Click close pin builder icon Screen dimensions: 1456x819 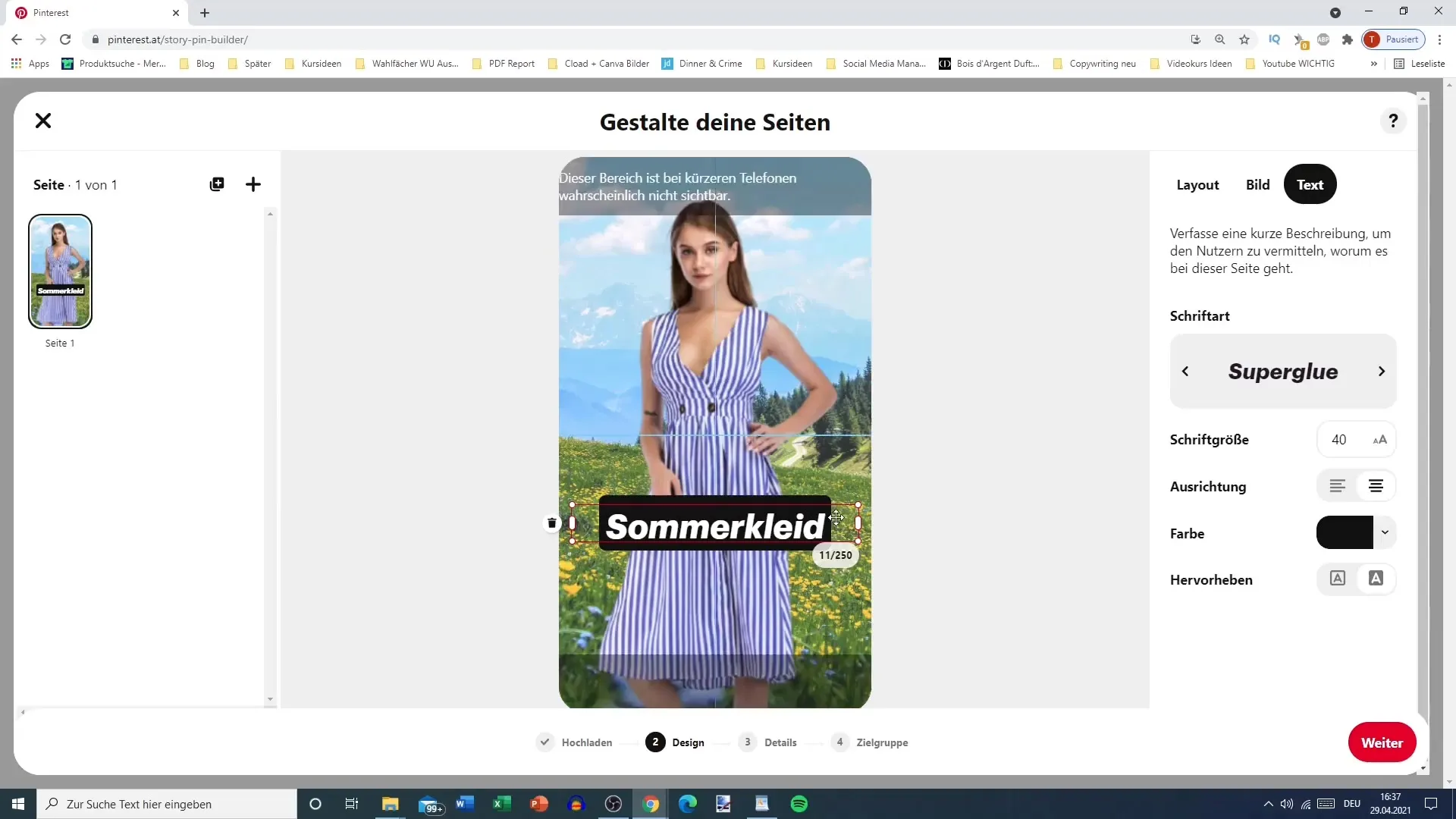43,120
